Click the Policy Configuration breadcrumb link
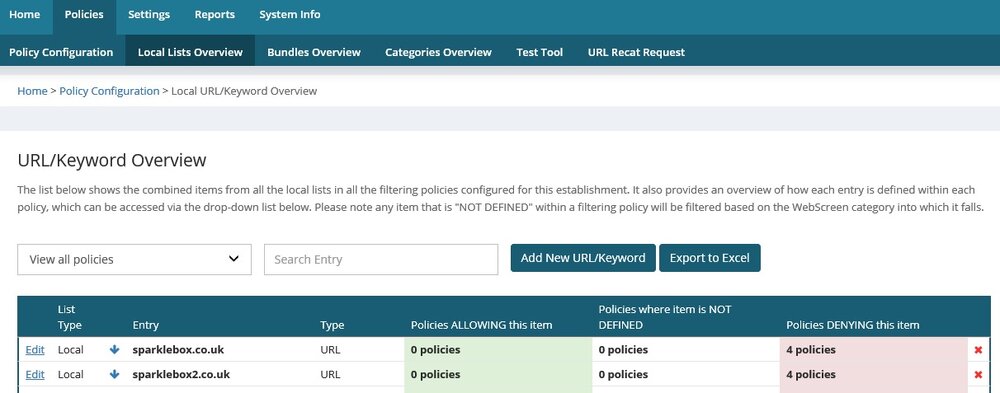 pyautogui.click(x=109, y=91)
